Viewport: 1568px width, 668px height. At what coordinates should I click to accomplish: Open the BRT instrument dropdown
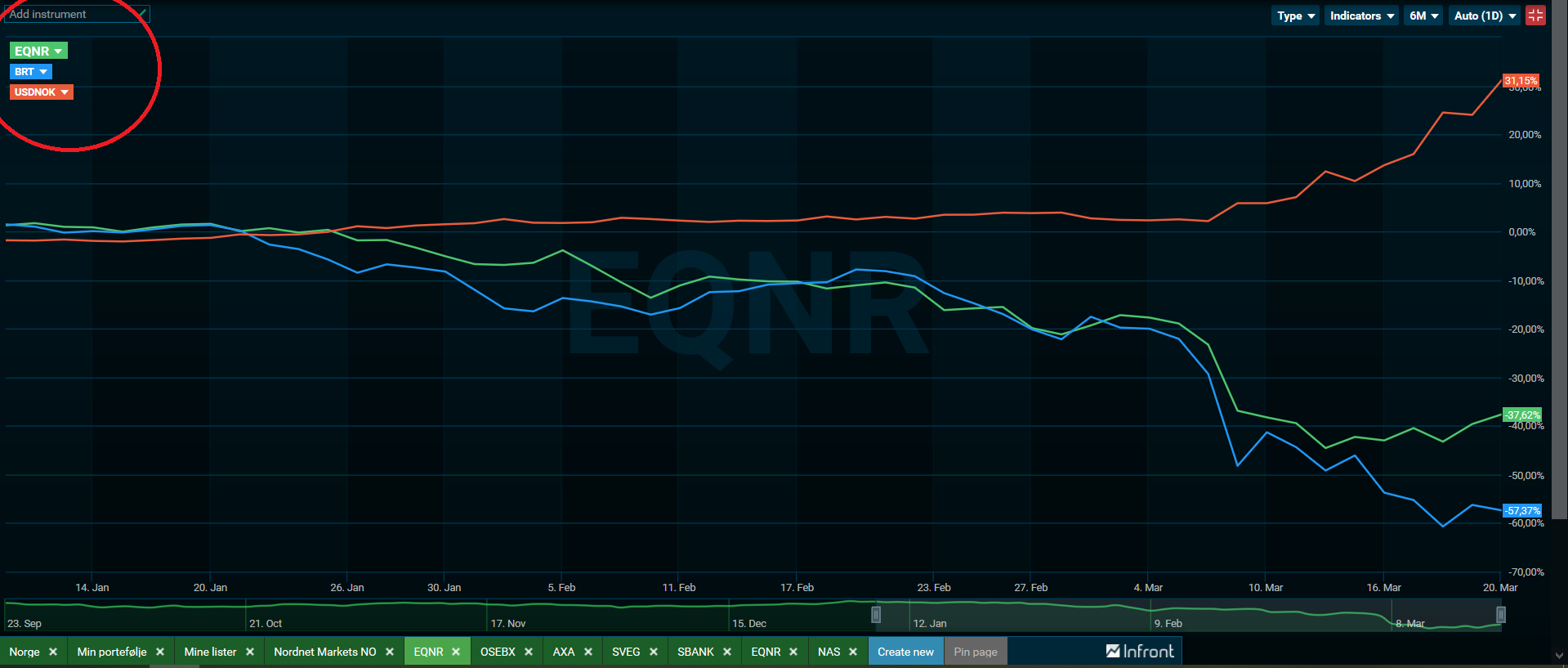[31, 72]
